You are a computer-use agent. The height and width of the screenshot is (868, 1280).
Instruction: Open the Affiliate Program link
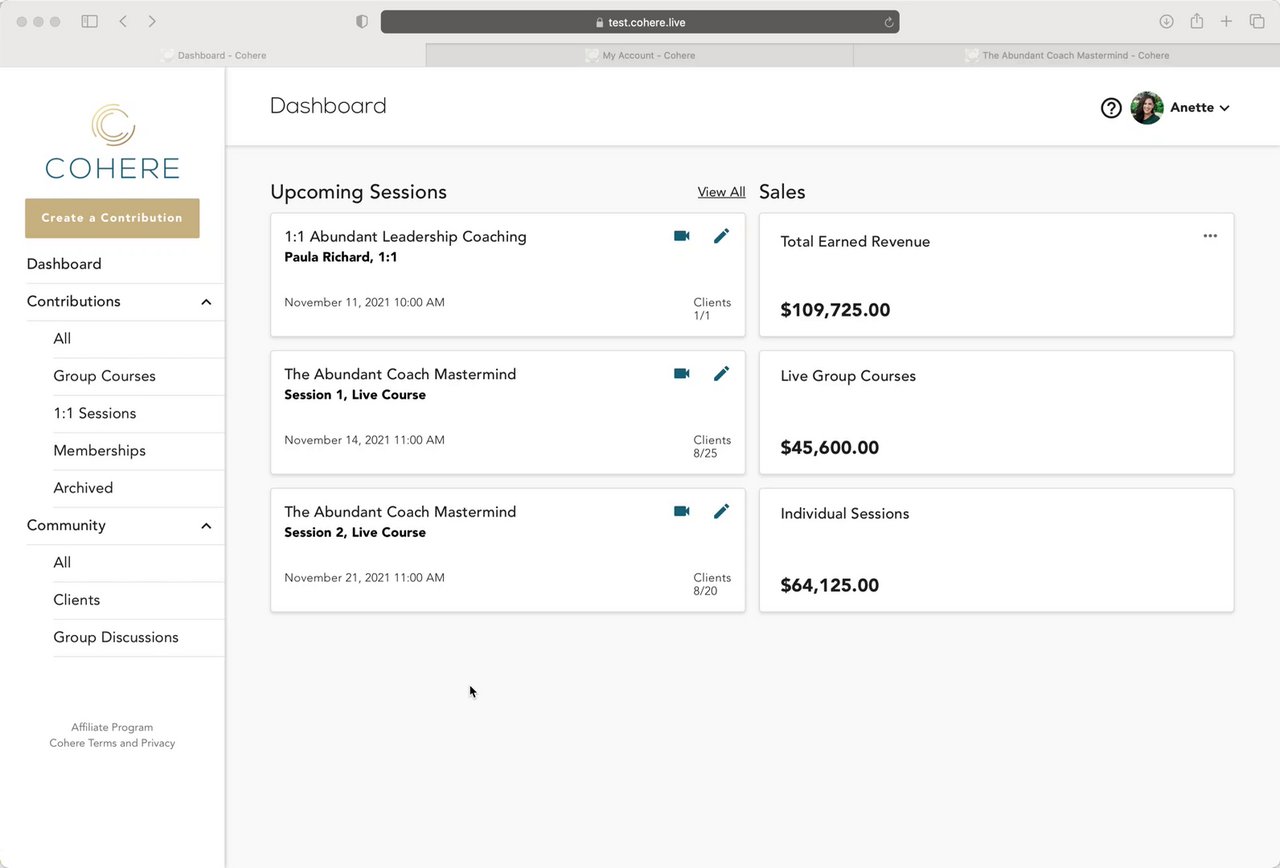pos(112,727)
